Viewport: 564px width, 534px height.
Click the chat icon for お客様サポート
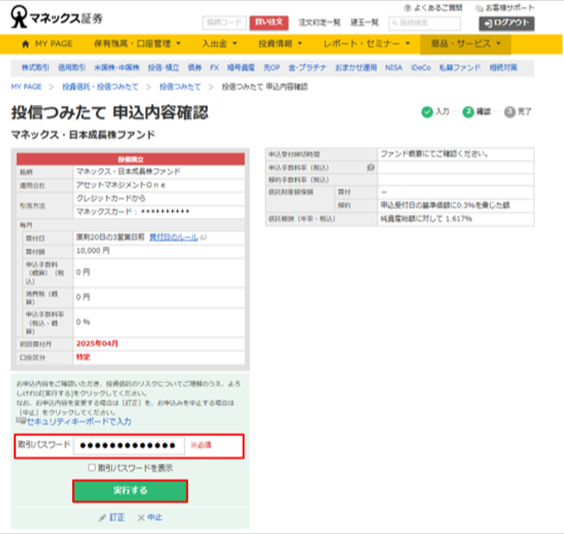[479, 8]
